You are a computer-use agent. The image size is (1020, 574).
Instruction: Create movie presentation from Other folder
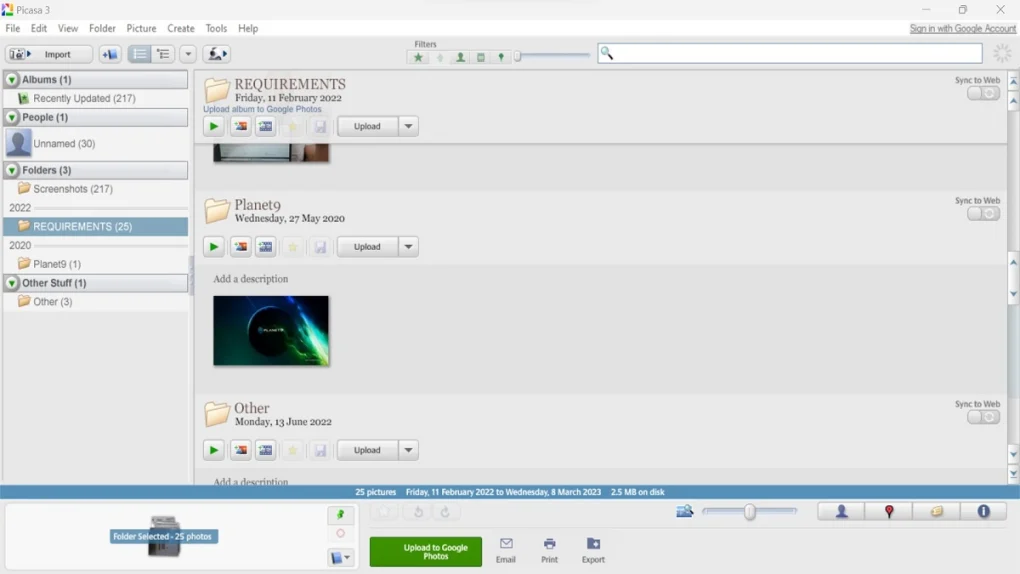pos(265,450)
